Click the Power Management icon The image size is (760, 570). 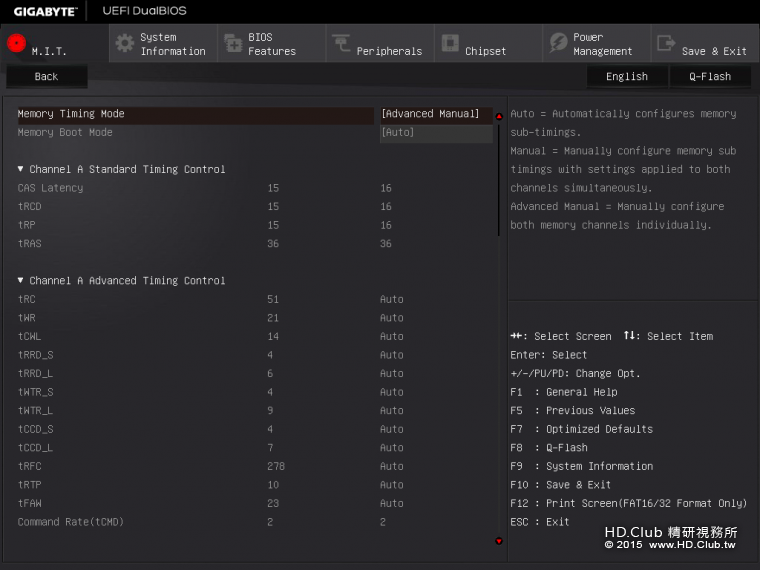pos(558,43)
